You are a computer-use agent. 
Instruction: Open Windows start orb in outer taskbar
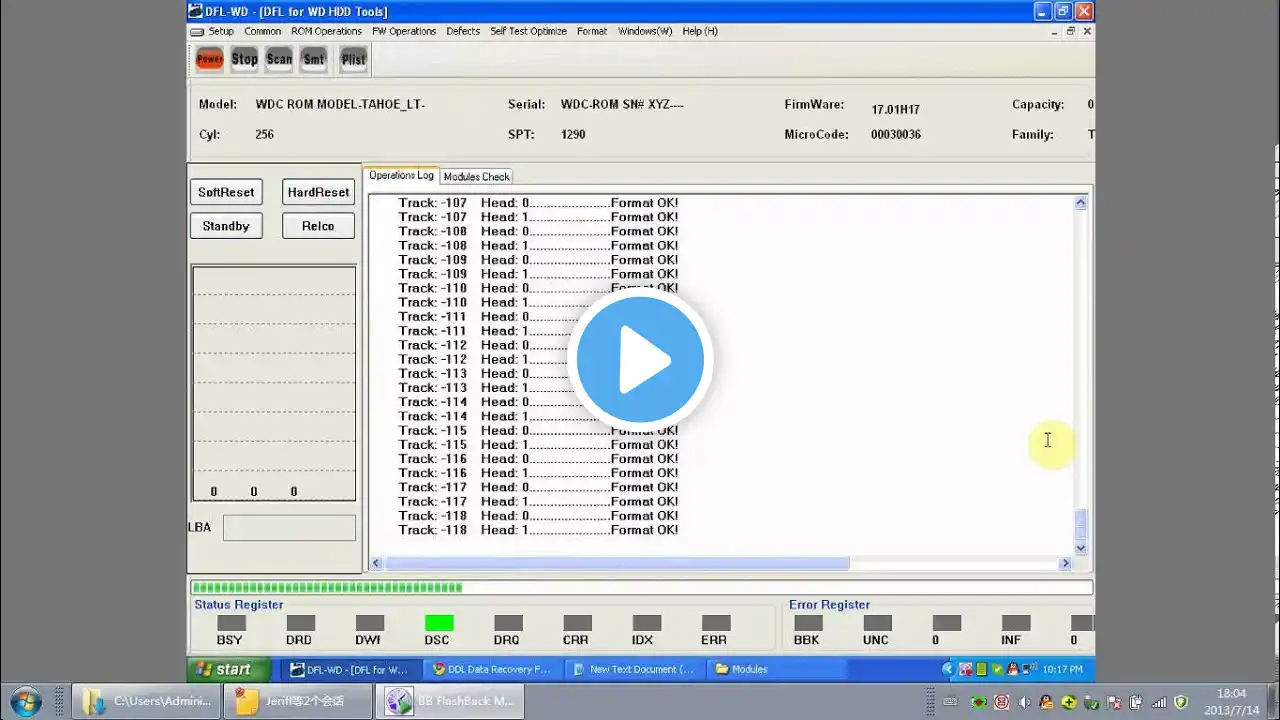click(x=24, y=701)
